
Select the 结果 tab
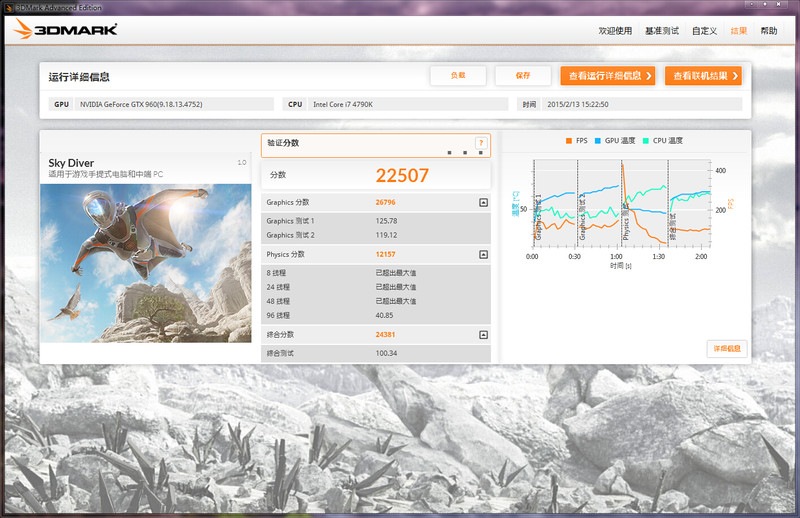click(x=739, y=31)
